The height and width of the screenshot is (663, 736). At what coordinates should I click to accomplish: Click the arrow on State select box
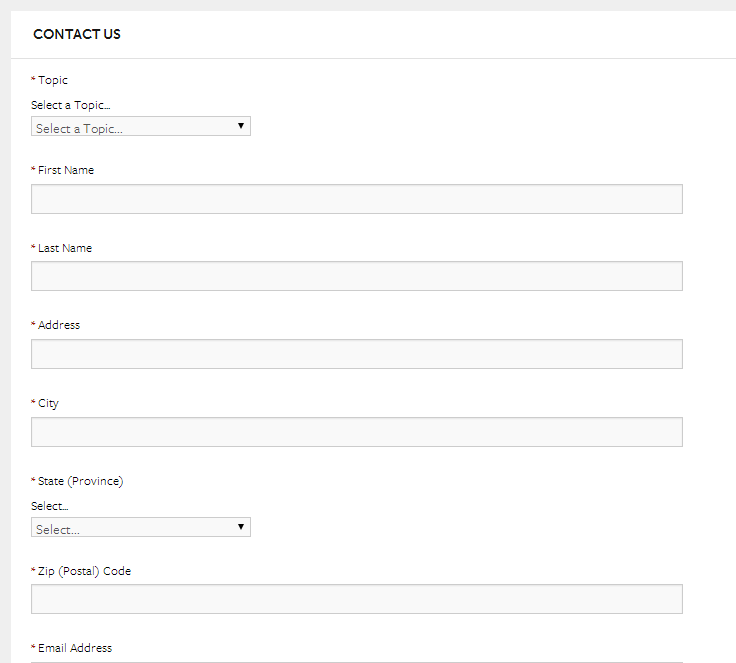pos(241,527)
